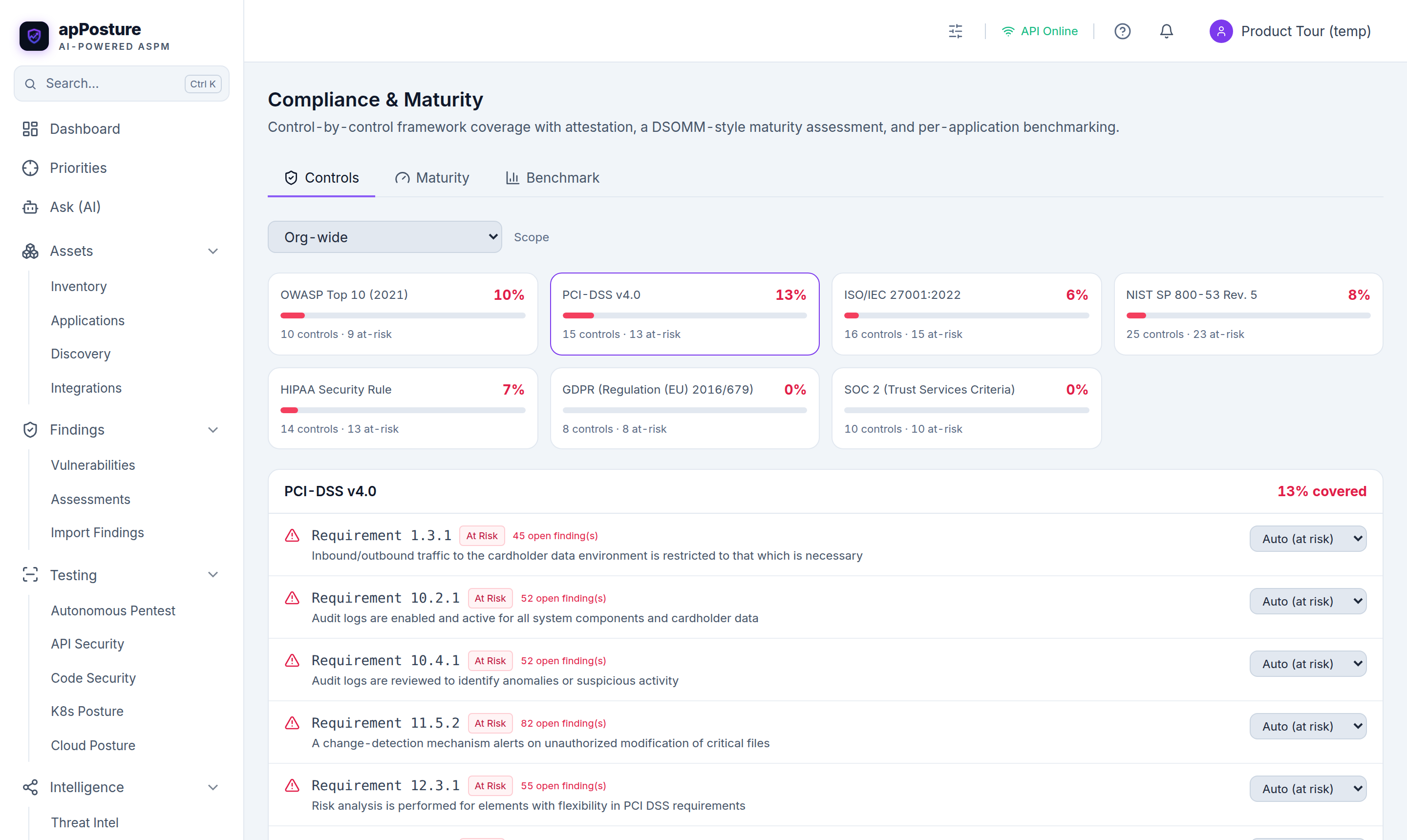Click the Priorities crosshair icon
Image resolution: width=1407 pixels, height=840 pixels.
pos(30,168)
